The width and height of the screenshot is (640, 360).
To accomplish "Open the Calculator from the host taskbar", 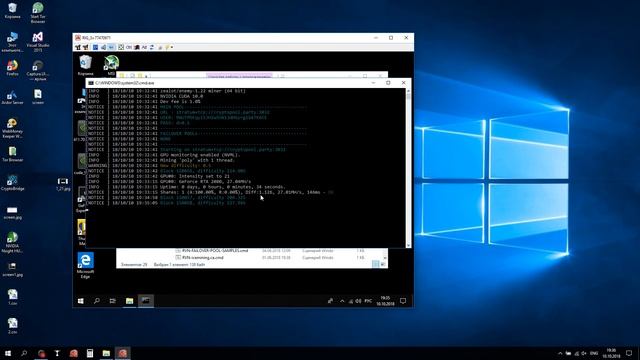I will coord(90,353).
